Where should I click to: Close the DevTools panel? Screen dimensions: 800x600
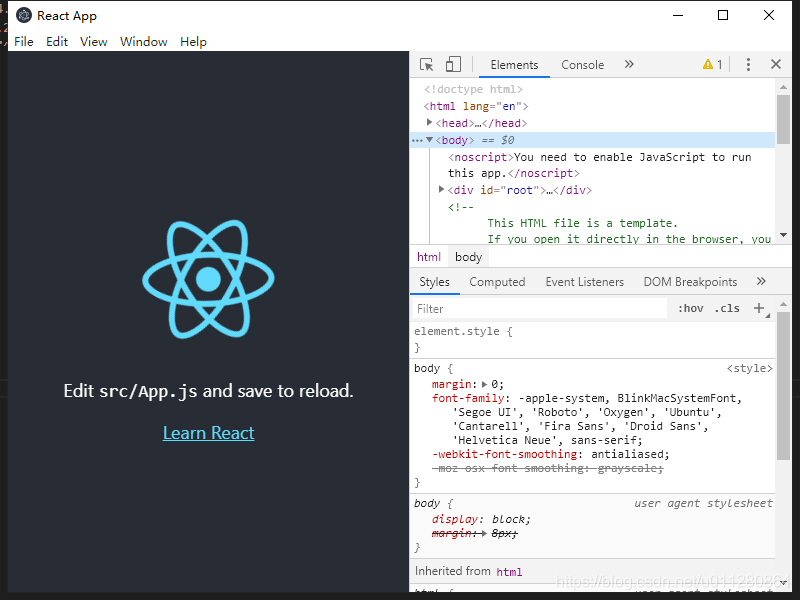(x=776, y=64)
